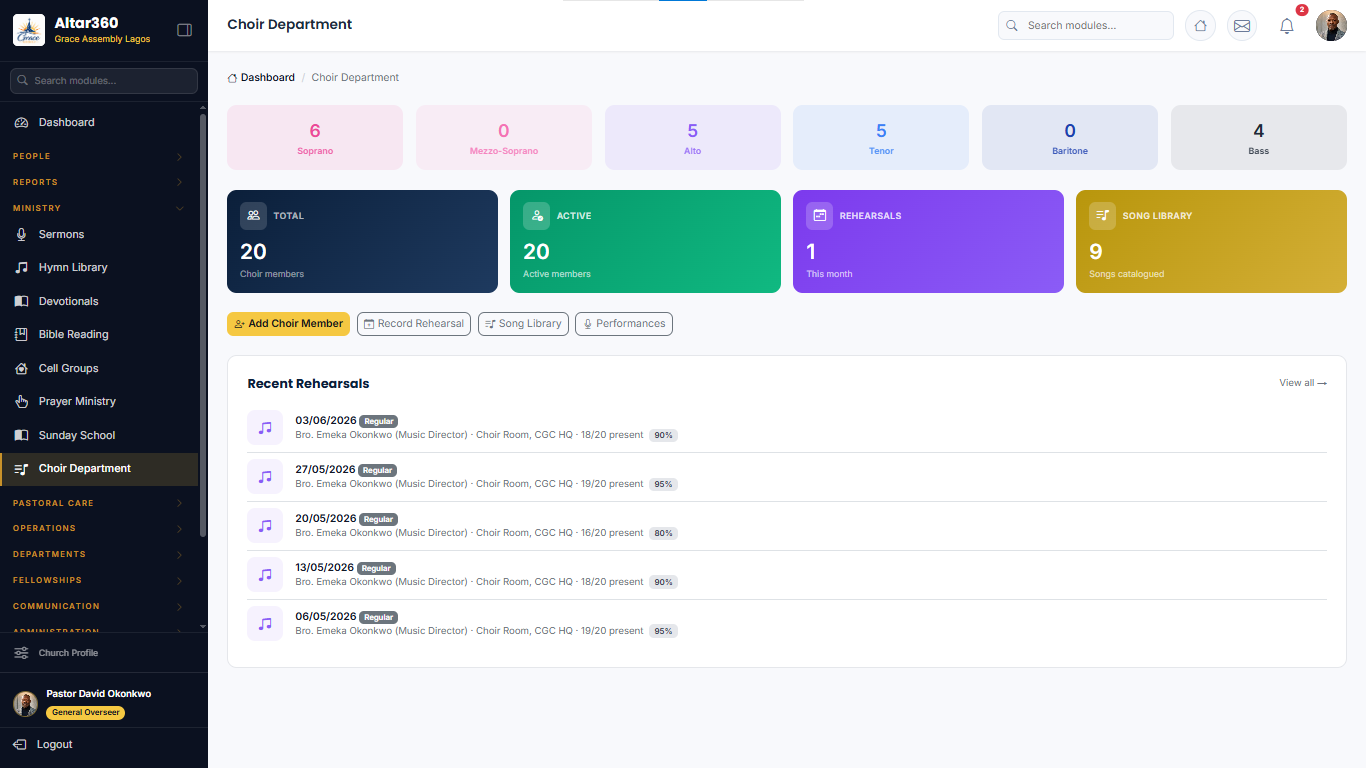Click the user avatar in top bar

(1331, 26)
